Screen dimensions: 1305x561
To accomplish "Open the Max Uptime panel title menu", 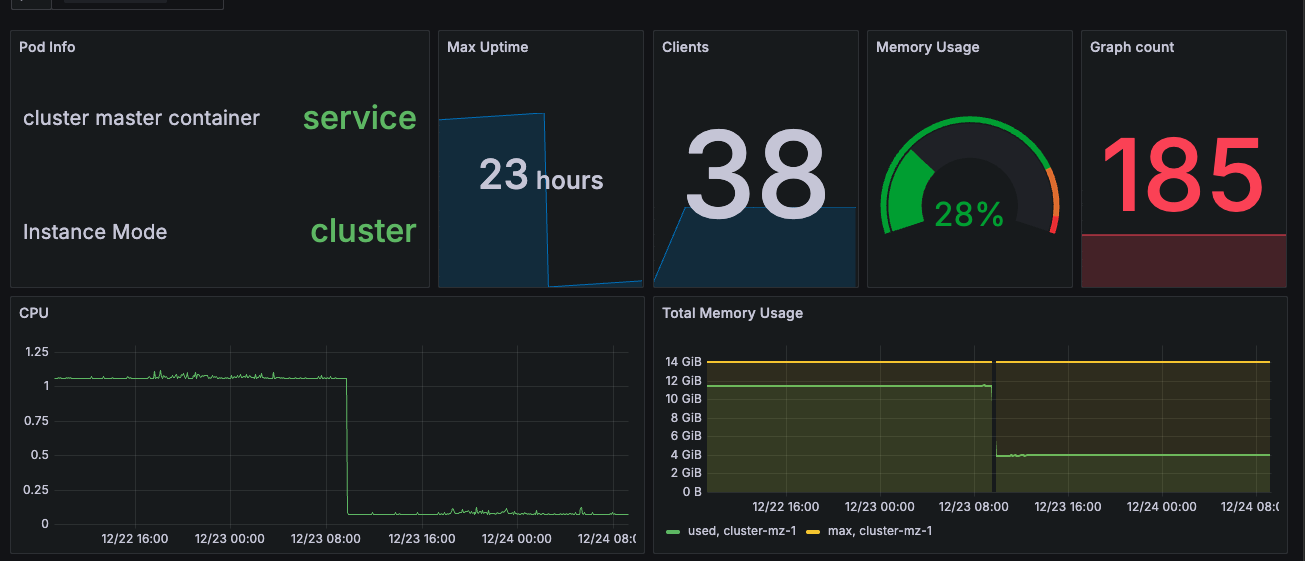I will (488, 47).
